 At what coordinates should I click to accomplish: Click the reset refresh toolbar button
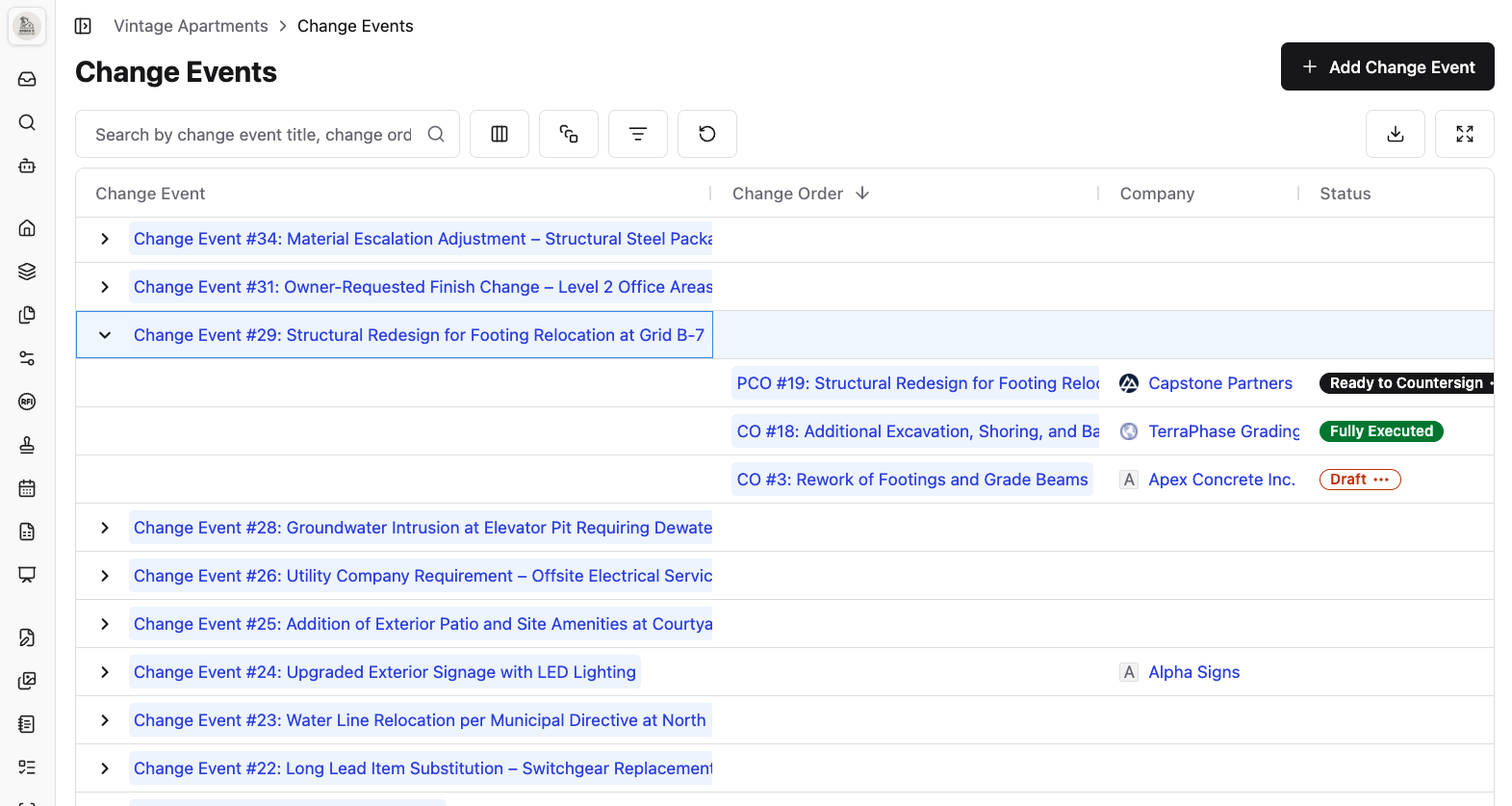click(x=707, y=134)
